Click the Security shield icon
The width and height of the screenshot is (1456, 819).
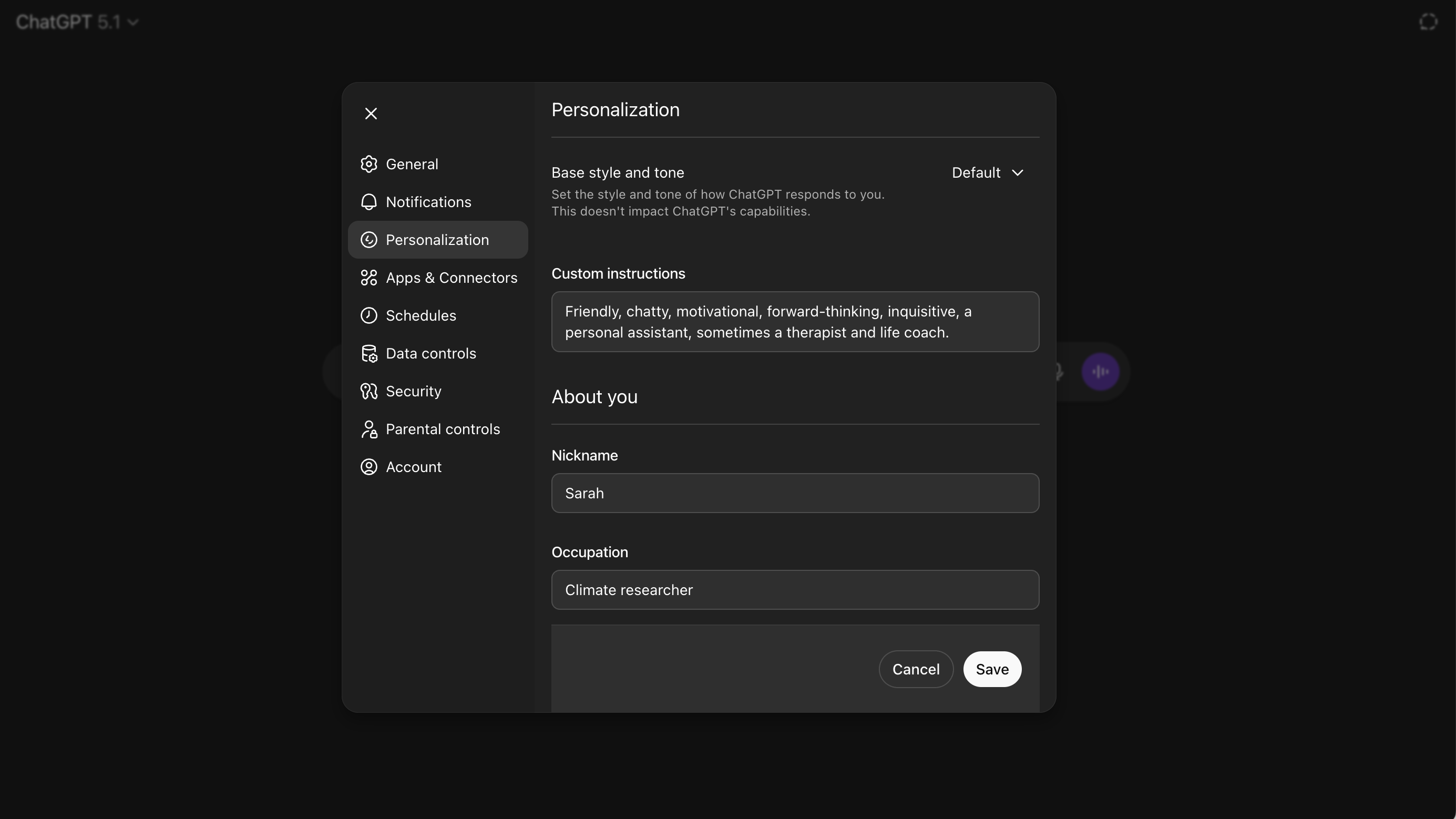pos(369,391)
